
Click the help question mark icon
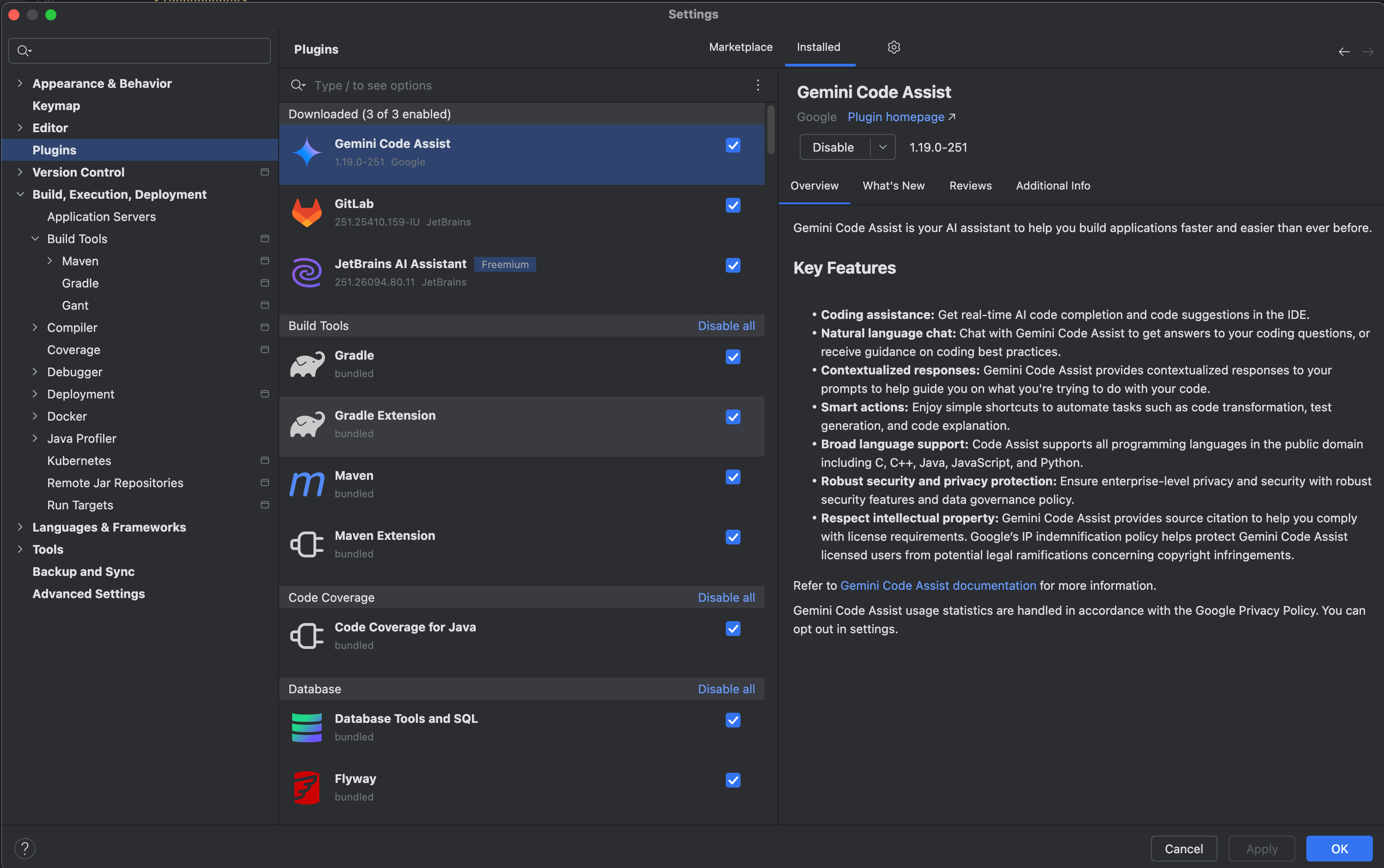pyautogui.click(x=24, y=848)
